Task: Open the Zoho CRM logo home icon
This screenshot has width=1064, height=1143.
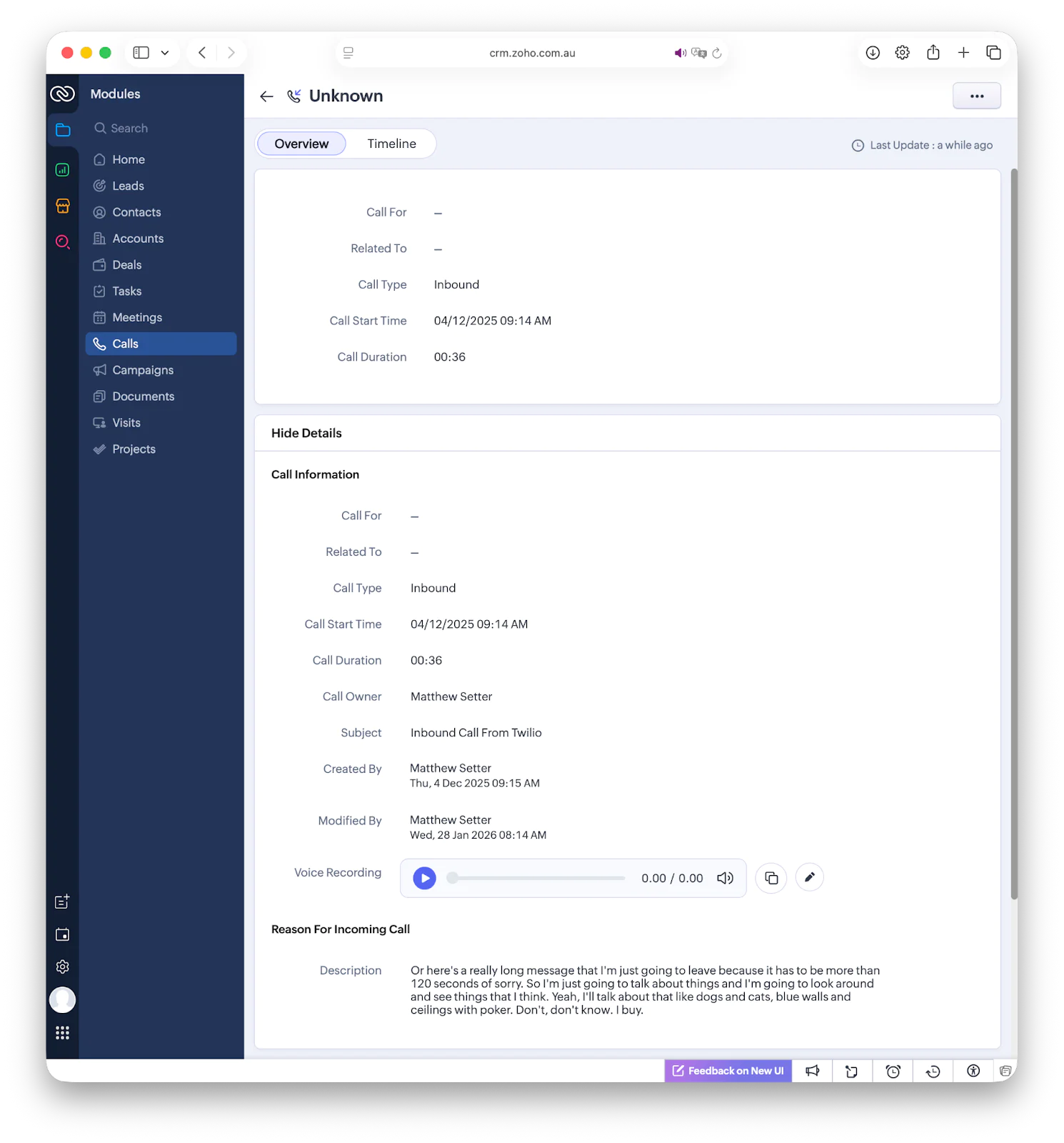Action: (62, 94)
